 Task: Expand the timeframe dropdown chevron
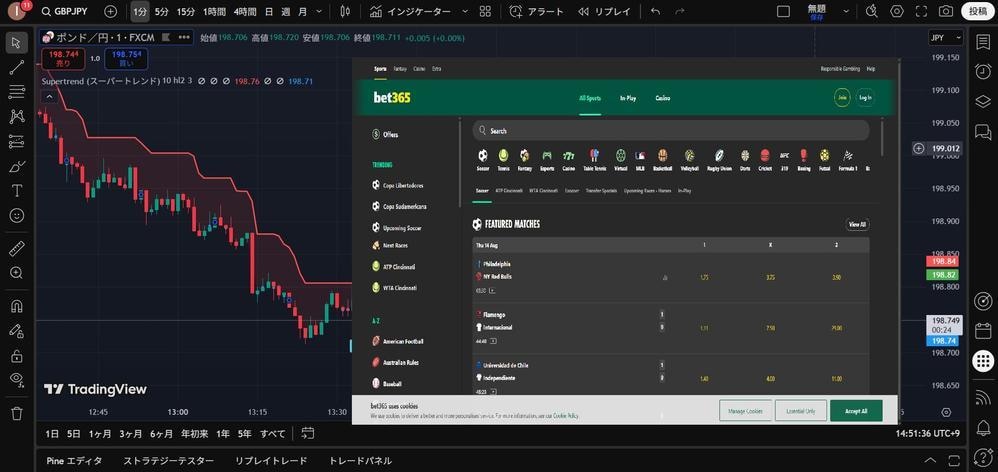click(x=319, y=11)
